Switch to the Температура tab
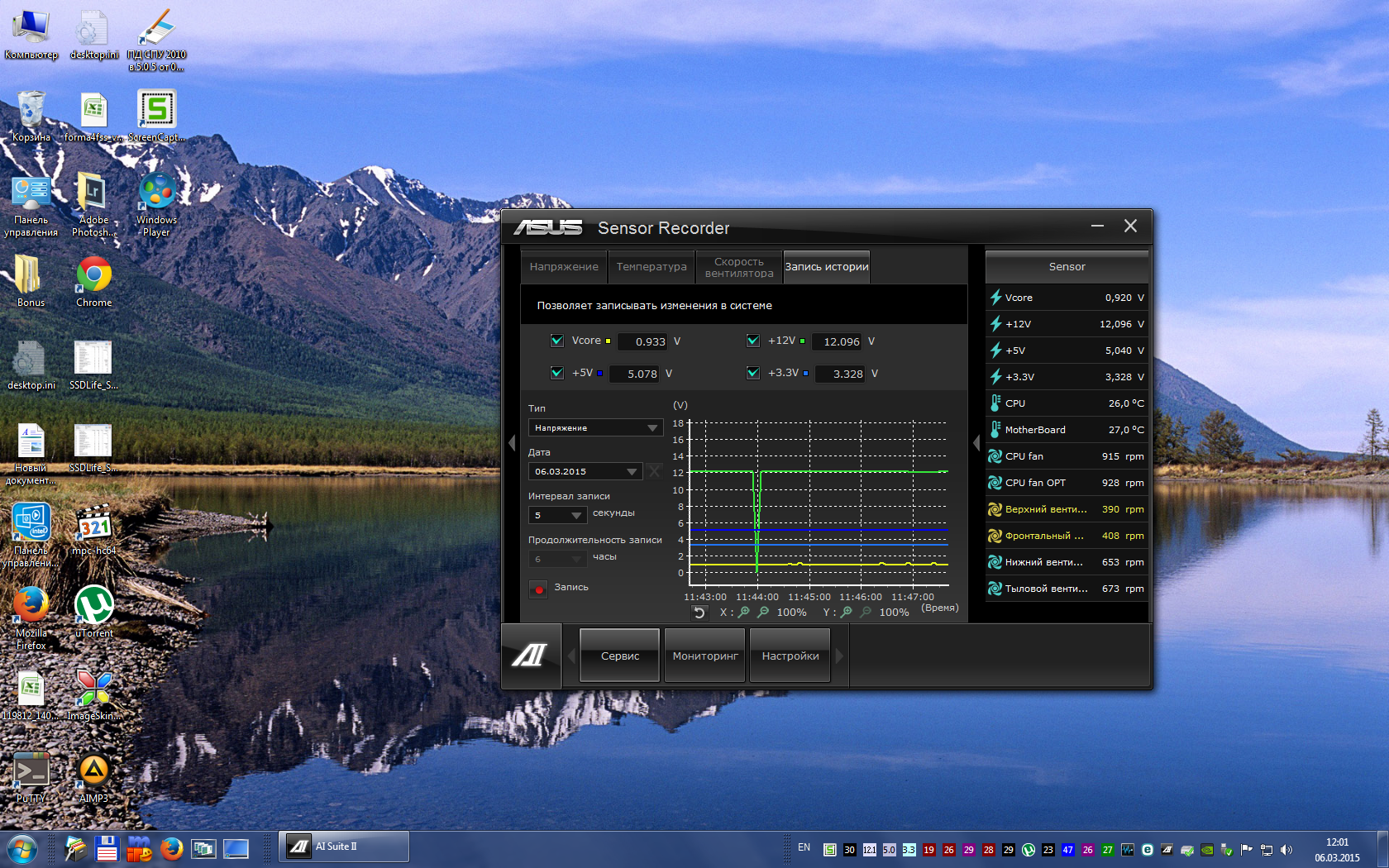The width and height of the screenshot is (1389, 868). (x=652, y=267)
